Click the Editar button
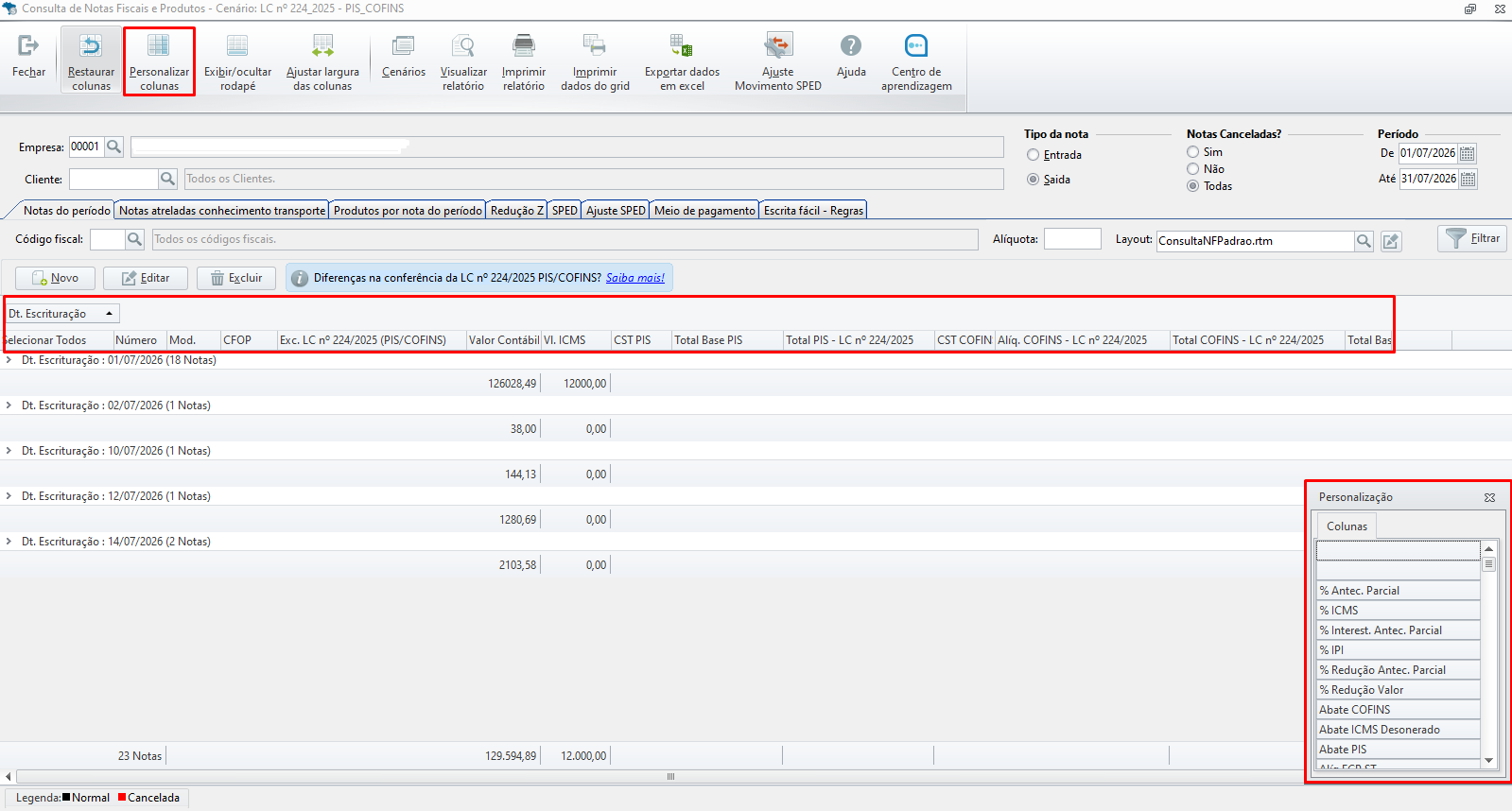 [x=146, y=278]
